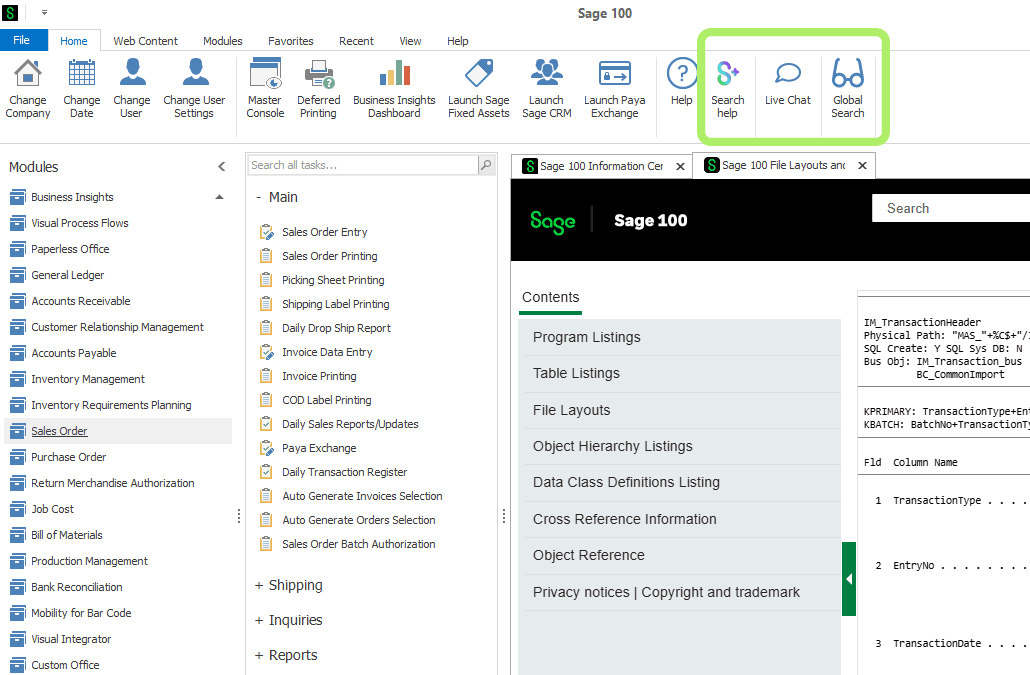This screenshot has height=675, width=1030.
Task: Click the Change User icon
Action: coord(132,72)
